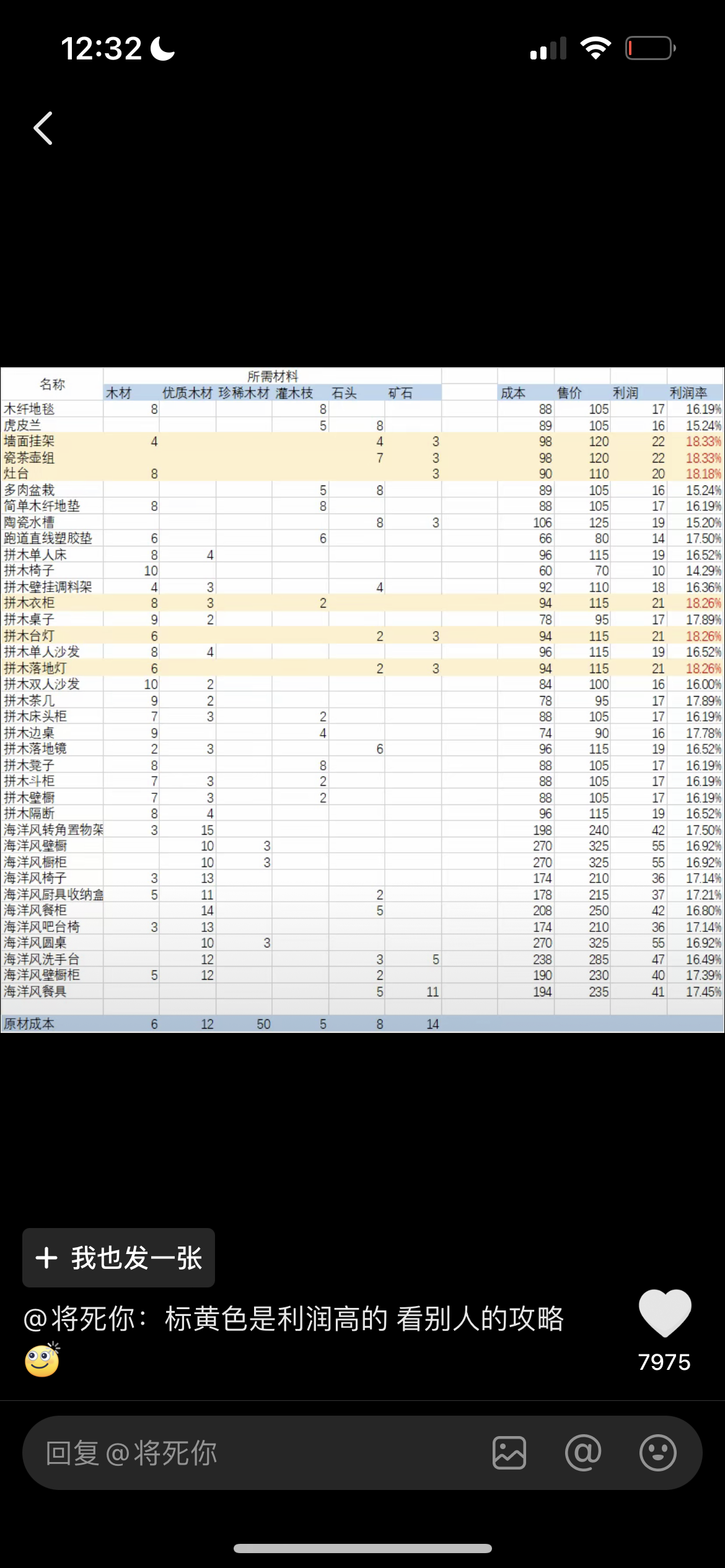Tap the battery indicator in status bar
Screen dimensions: 725x1568
pos(650,48)
